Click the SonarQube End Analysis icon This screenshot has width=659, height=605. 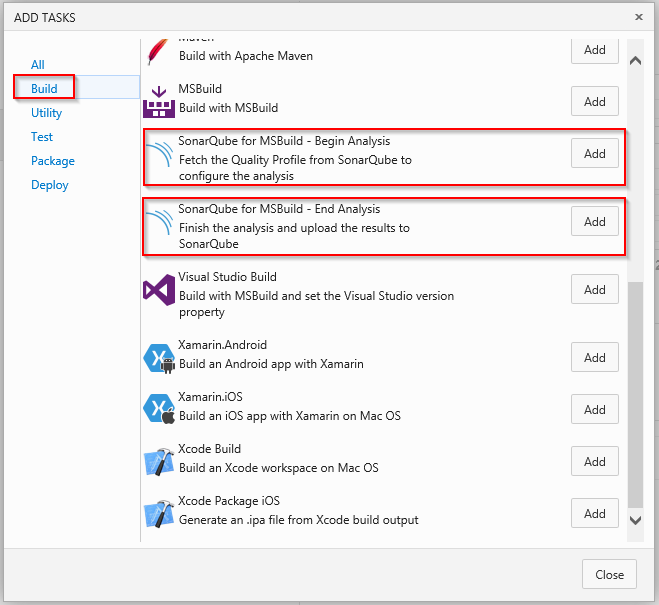pos(160,226)
